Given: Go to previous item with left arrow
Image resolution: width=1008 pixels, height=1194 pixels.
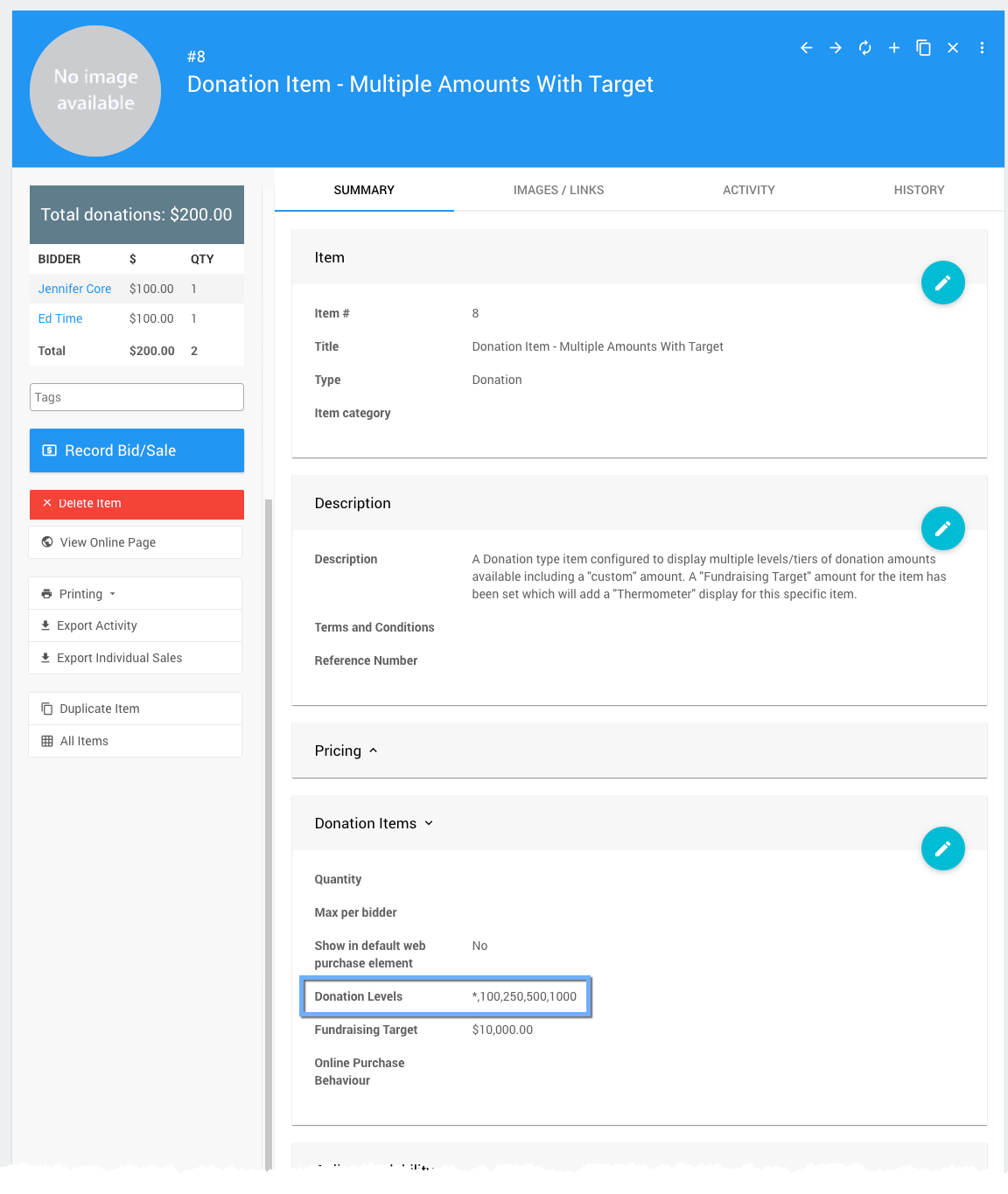Looking at the screenshot, I should [806, 48].
